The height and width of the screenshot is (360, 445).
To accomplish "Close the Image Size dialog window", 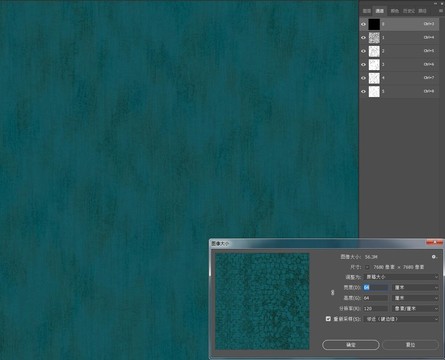I will (x=435, y=243).
